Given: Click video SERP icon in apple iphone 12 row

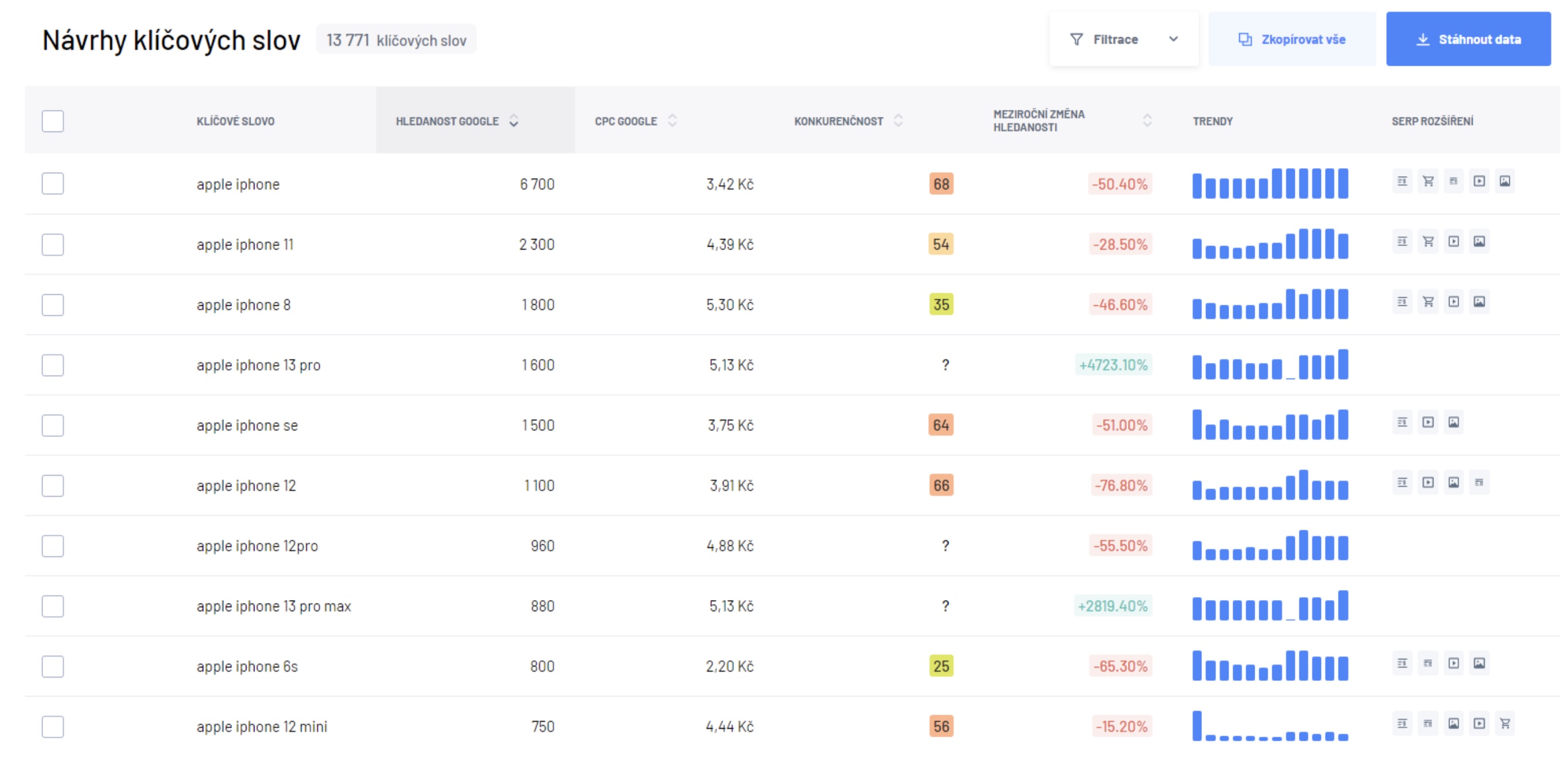Looking at the screenshot, I should (1427, 483).
